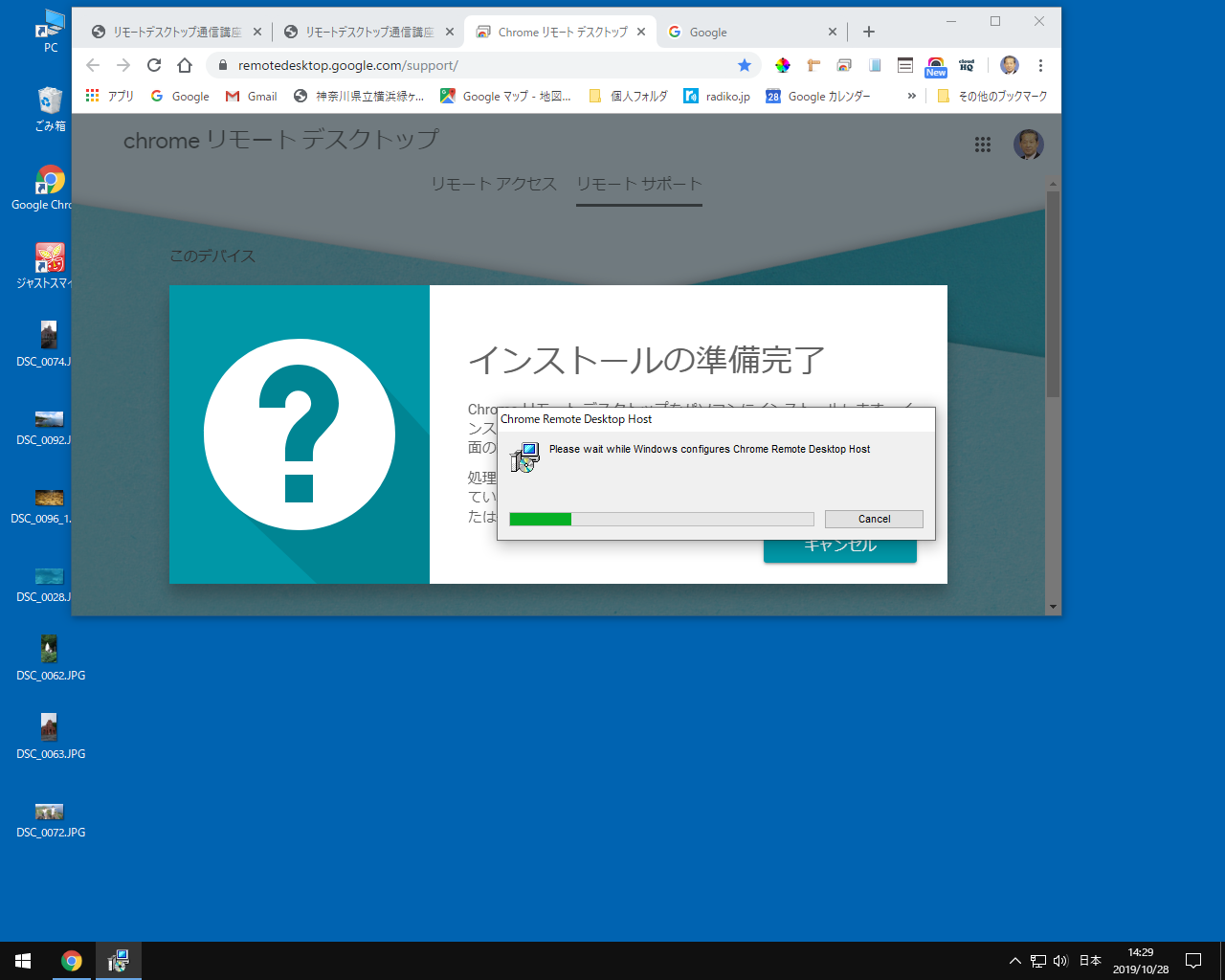Open the volume tray icon

coord(1060,961)
